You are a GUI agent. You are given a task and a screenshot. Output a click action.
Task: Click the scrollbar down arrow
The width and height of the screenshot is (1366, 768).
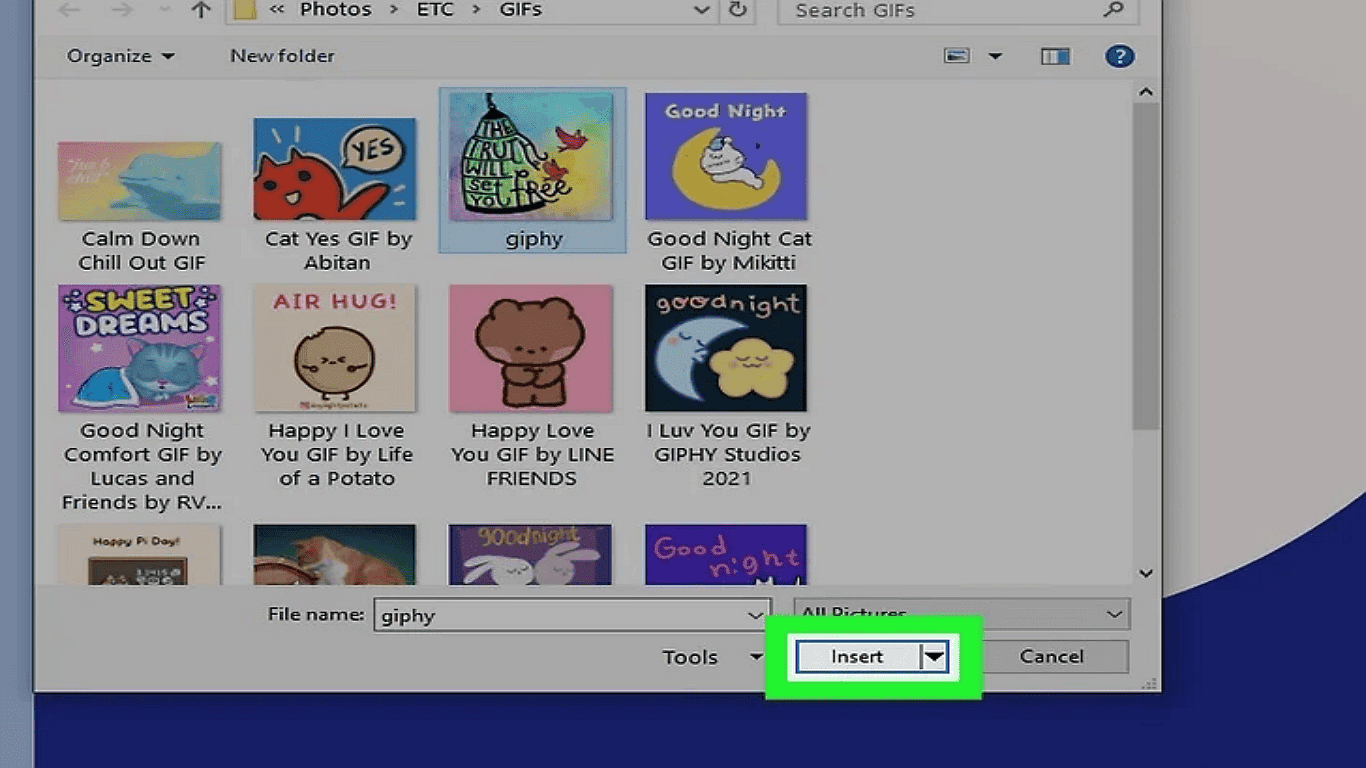(1146, 574)
